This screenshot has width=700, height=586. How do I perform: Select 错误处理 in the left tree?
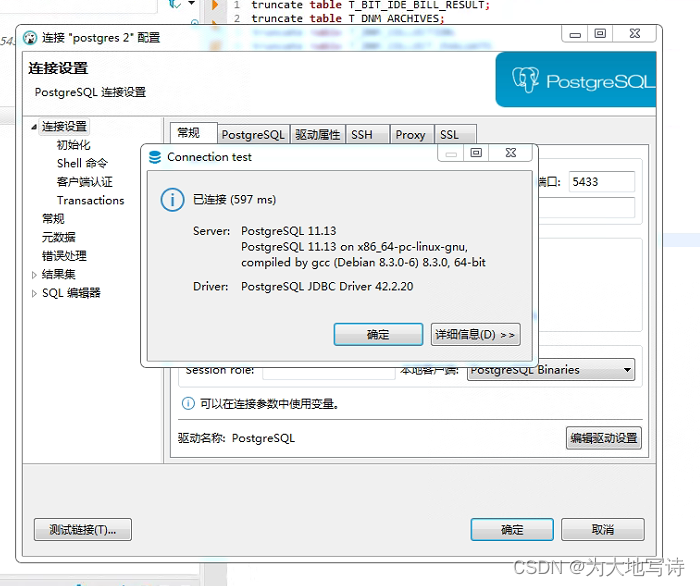[64, 256]
